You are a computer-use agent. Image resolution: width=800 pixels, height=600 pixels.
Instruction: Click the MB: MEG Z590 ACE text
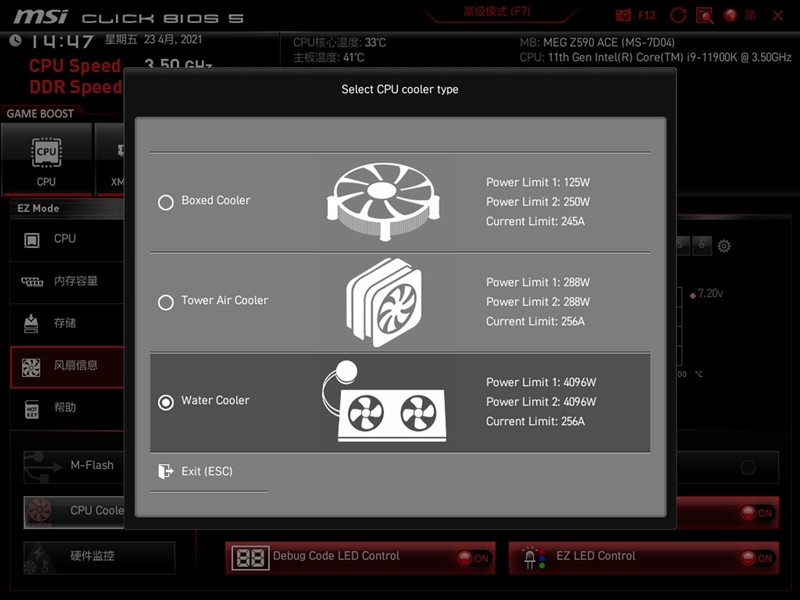pyautogui.click(x=597, y=42)
